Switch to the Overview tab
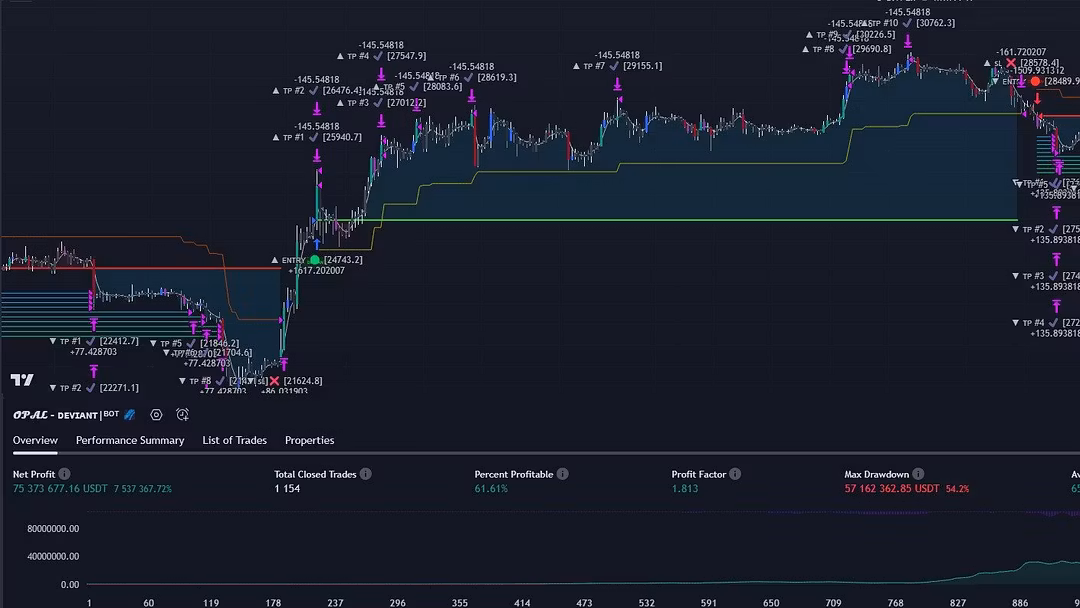The width and height of the screenshot is (1080, 608). tap(35, 441)
